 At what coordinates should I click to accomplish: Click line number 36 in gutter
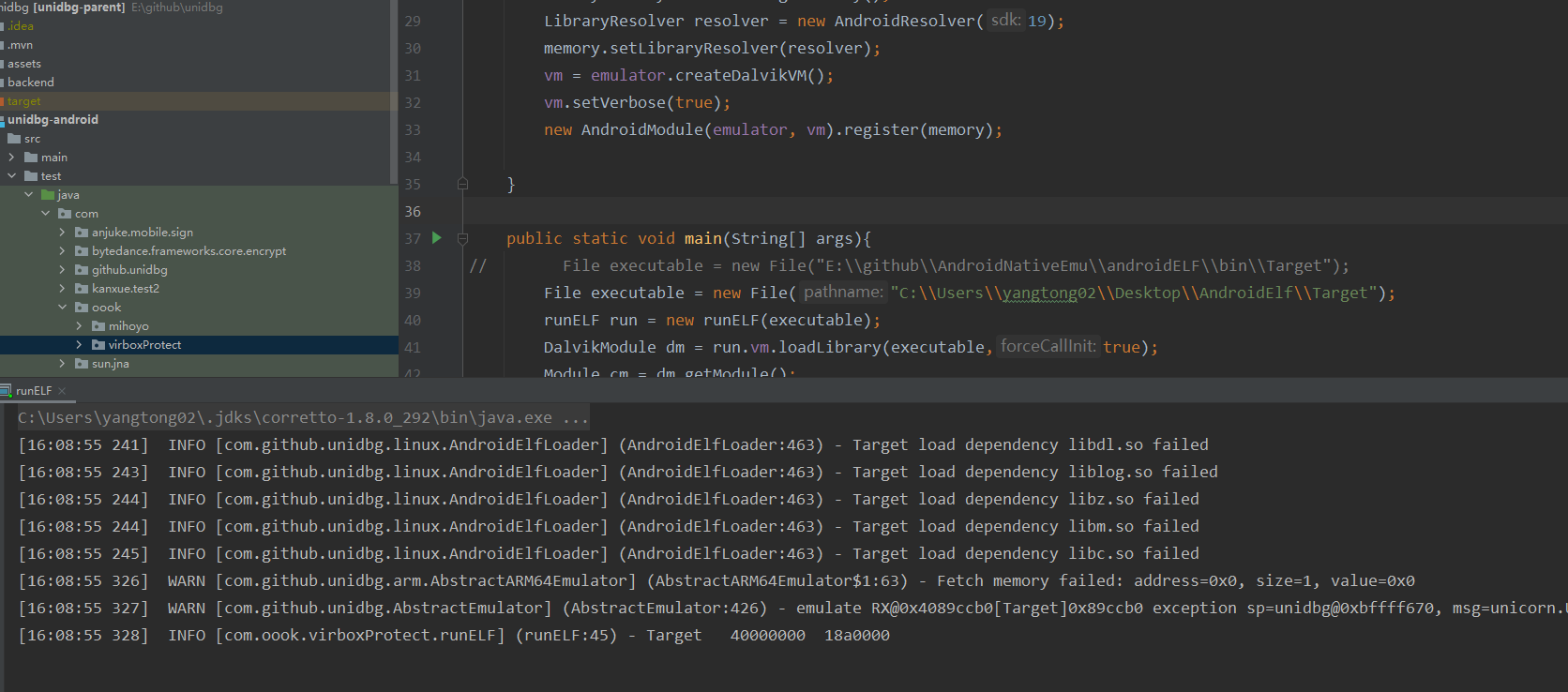413,212
